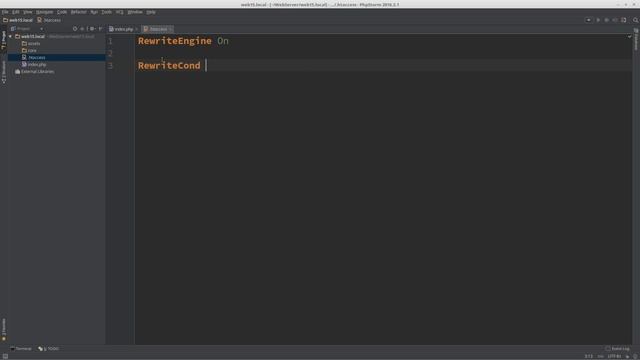Toggle the Structure tool window side tab
Image resolution: width=640 pixels, height=360 pixels.
(4, 72)
